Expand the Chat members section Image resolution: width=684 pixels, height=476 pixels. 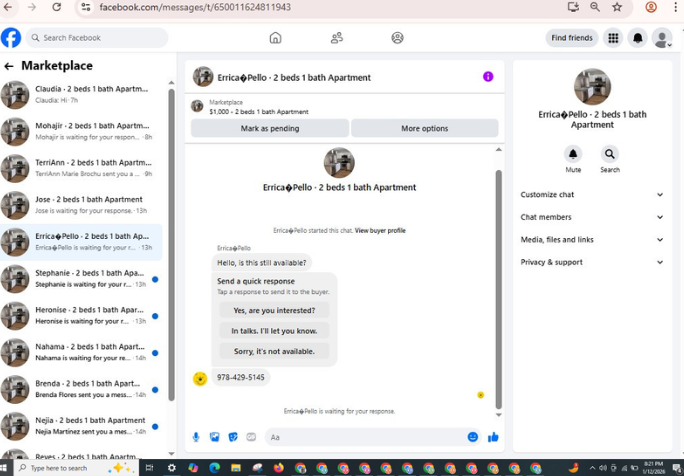(592, 217)
